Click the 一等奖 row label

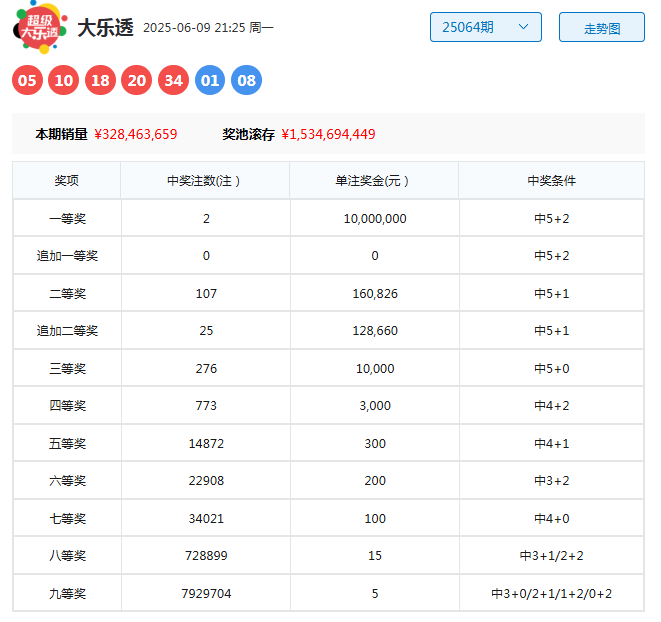(x=67, y=218)
